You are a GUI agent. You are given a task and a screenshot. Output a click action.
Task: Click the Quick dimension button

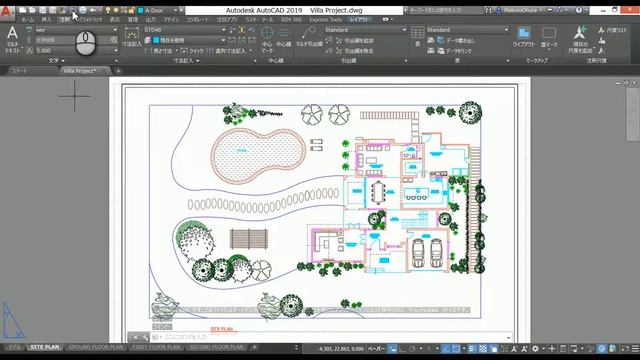[x=192, y=51]
